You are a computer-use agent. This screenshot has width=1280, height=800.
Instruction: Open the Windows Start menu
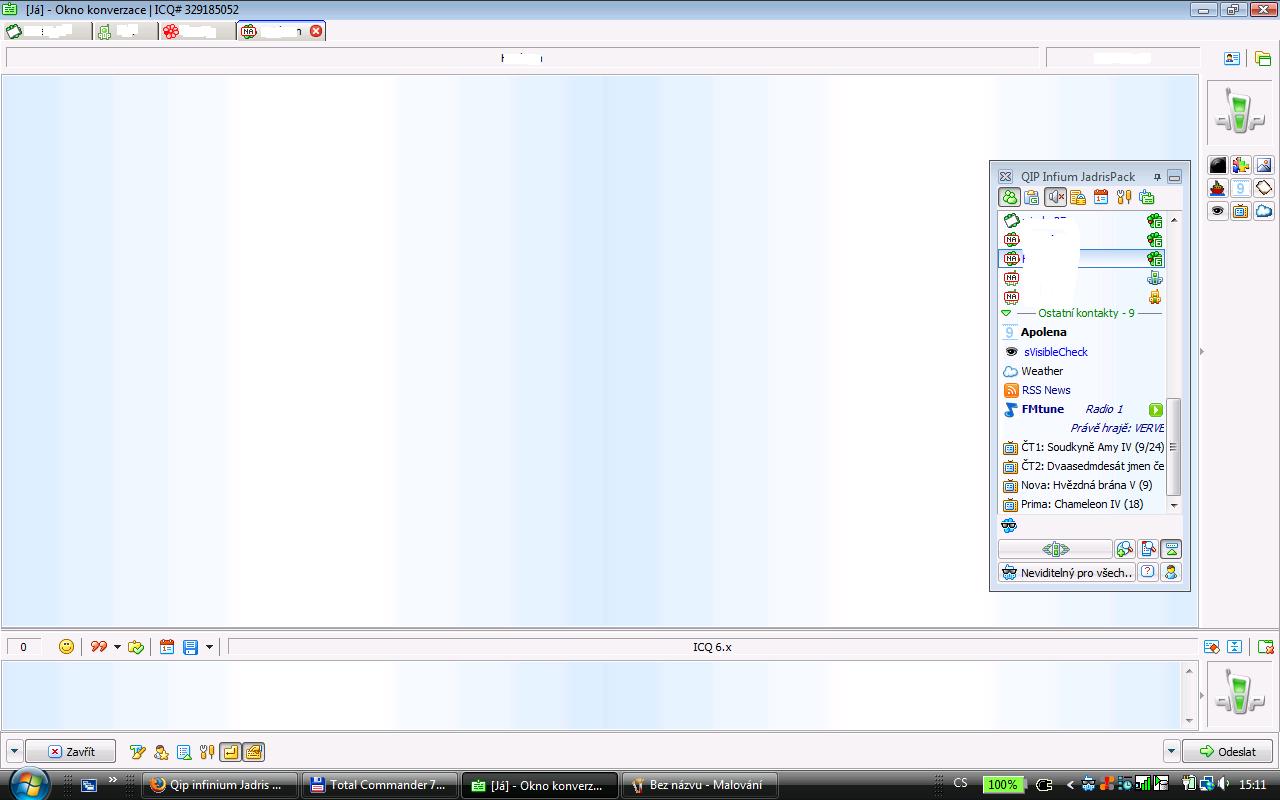28,783
